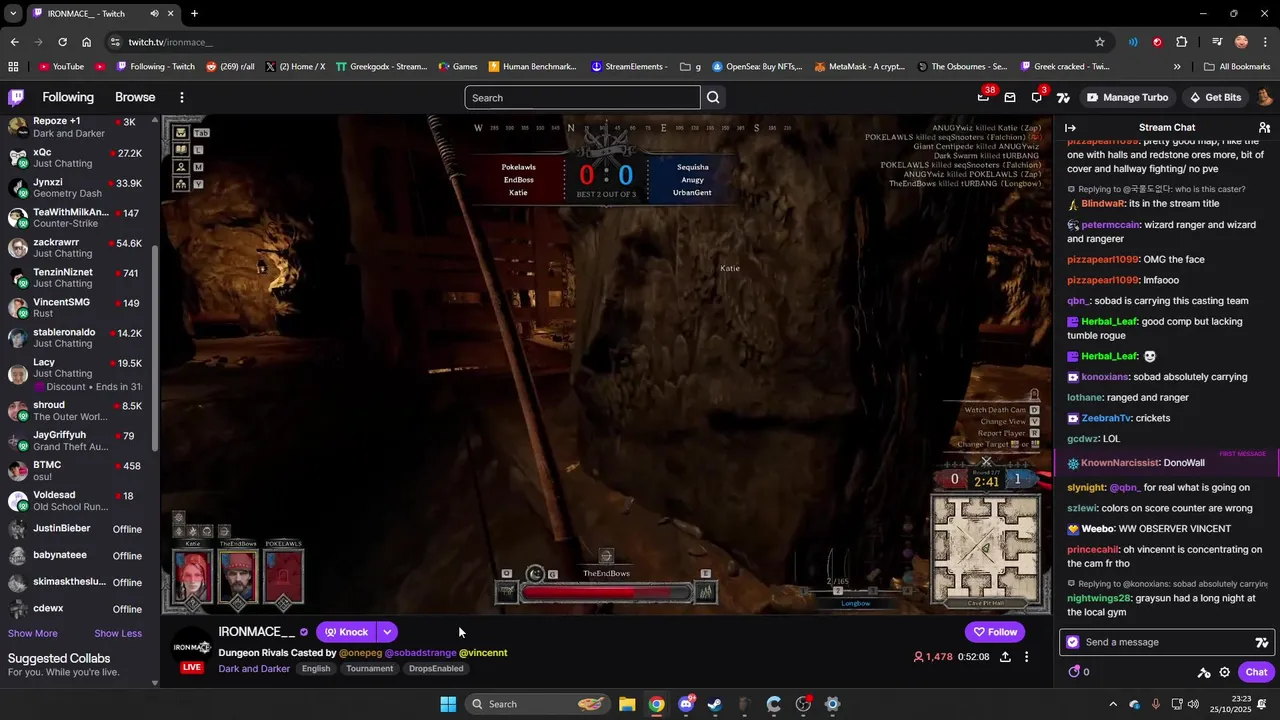Open the Whispers icon with 3 badge
1280x720 pixels.
pos(1037,97)
